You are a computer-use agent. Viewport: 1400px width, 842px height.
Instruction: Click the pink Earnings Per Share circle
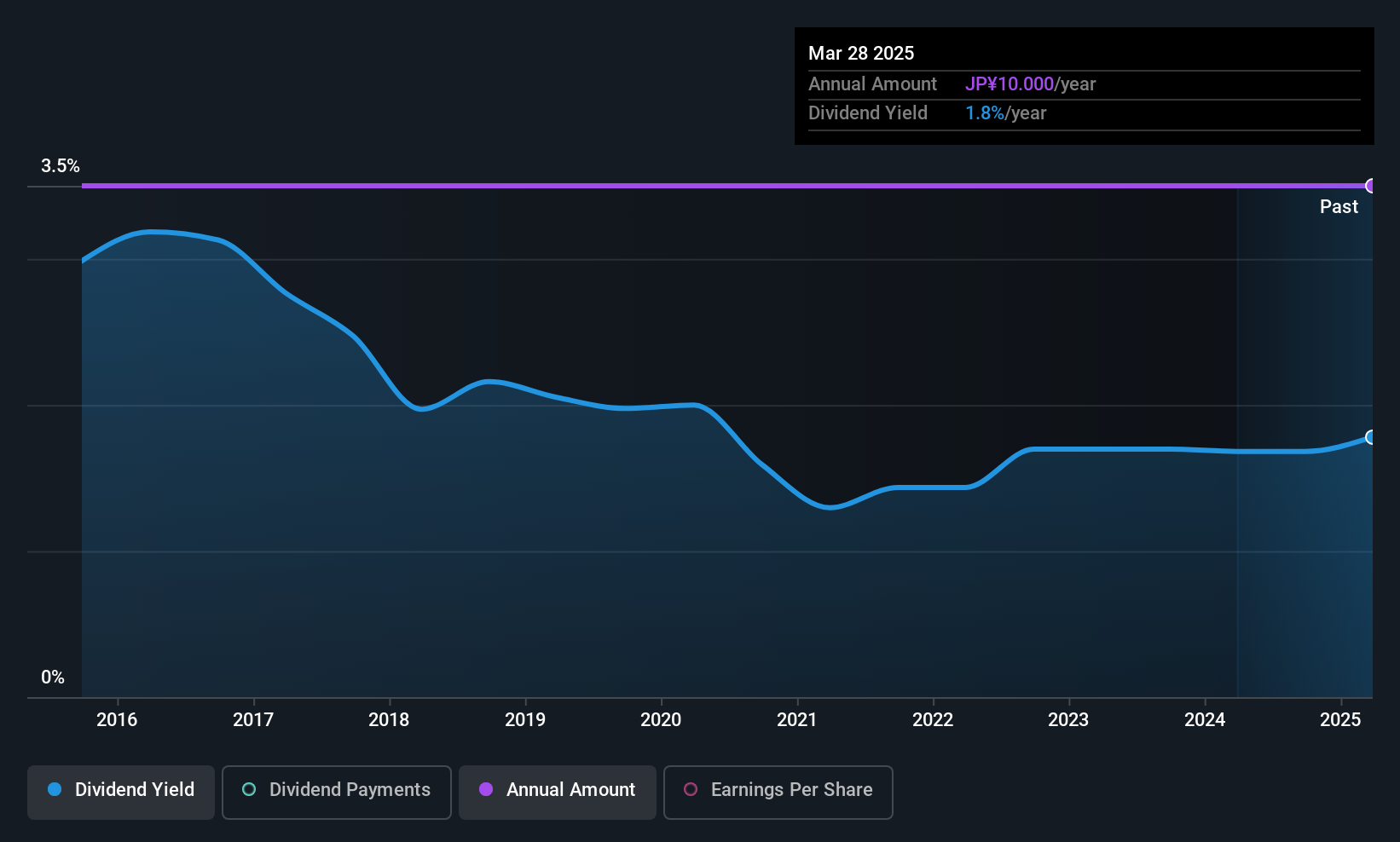pos(691,789)
